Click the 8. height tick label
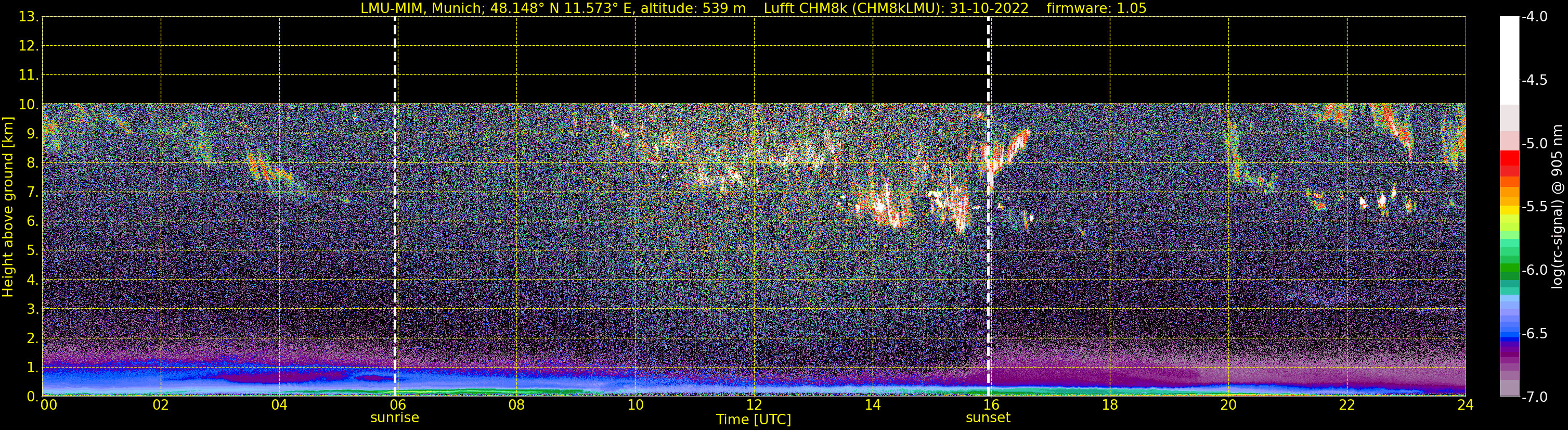This screenshot has width=1568, height=430. click(x=32, y=163)
